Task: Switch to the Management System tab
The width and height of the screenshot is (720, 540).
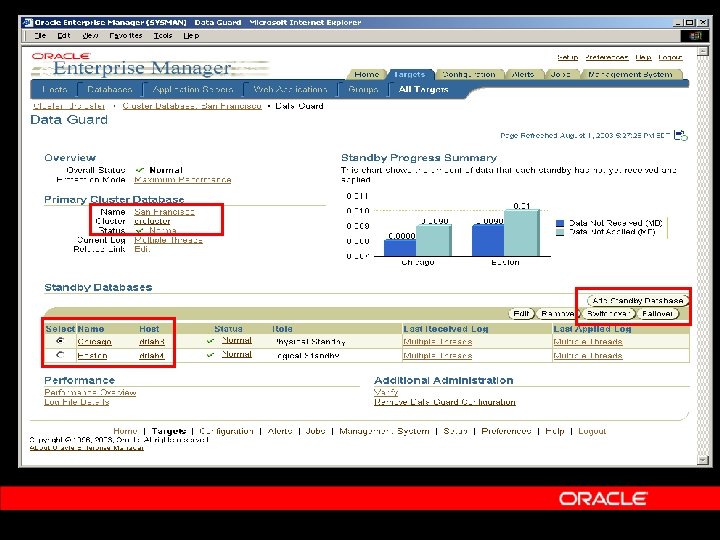Action: [630, 74]
